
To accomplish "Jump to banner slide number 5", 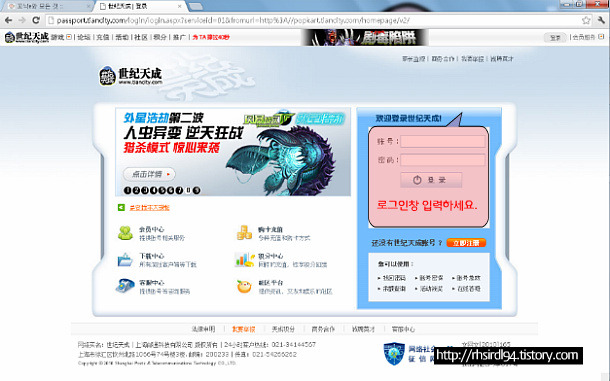I will [162, 190].
